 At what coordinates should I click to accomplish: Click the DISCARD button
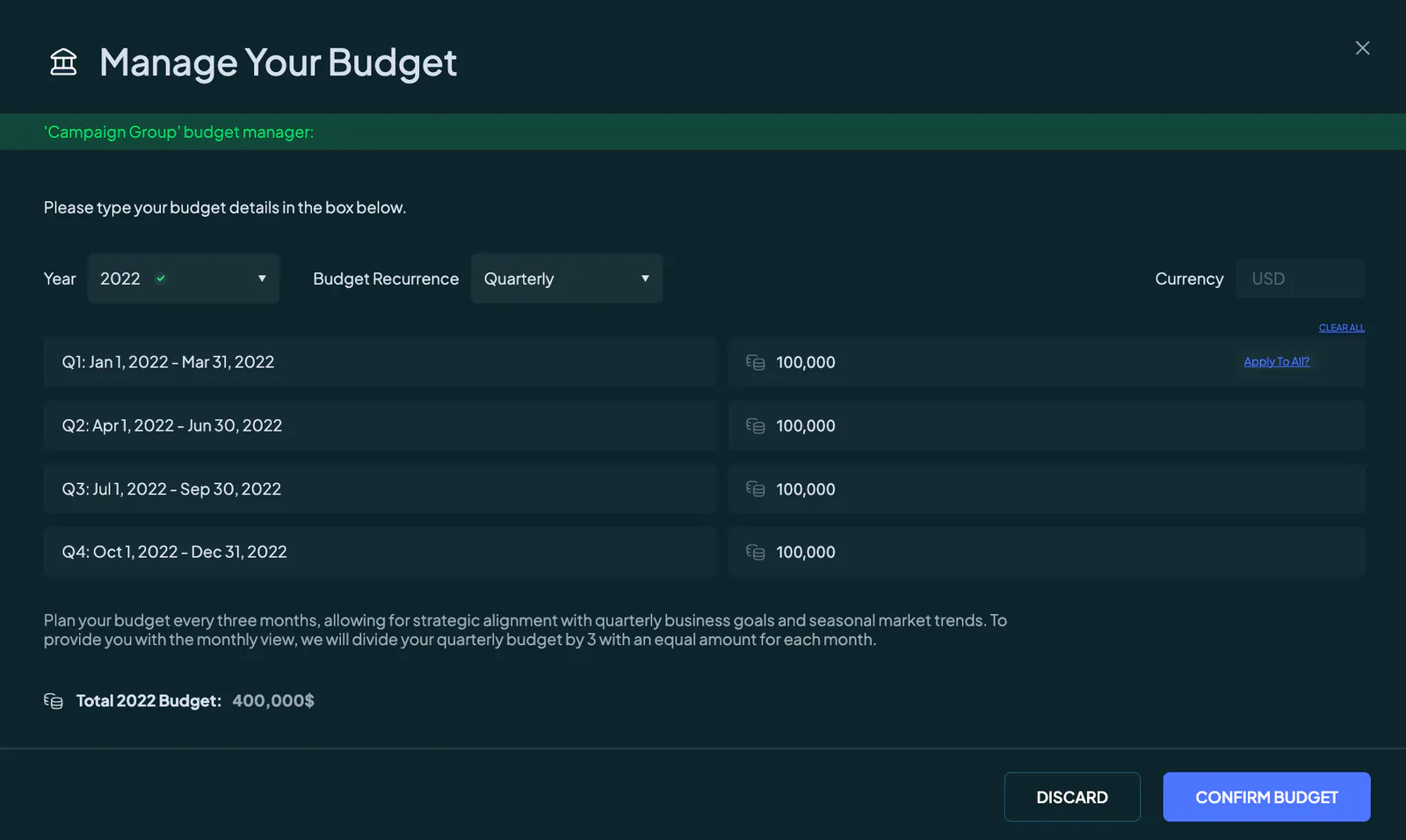pos(1072,797)
